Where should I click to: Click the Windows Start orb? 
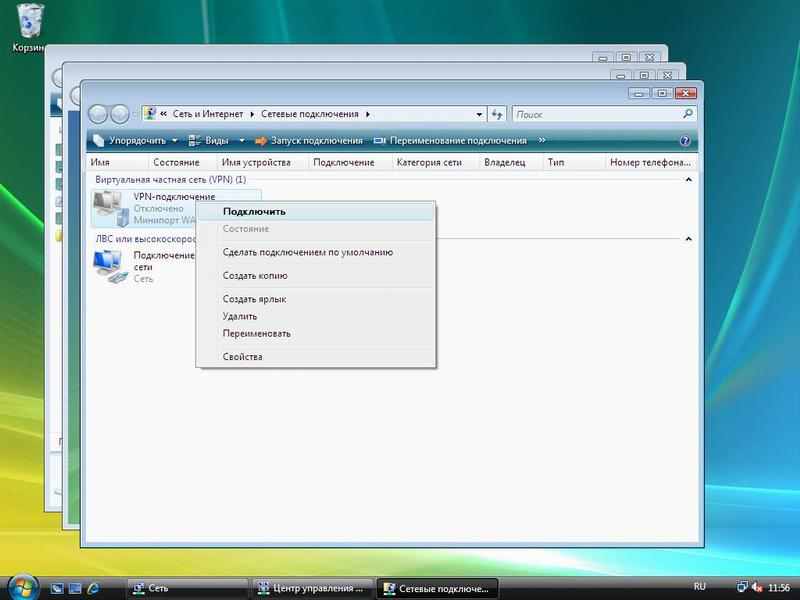point(23,587)
